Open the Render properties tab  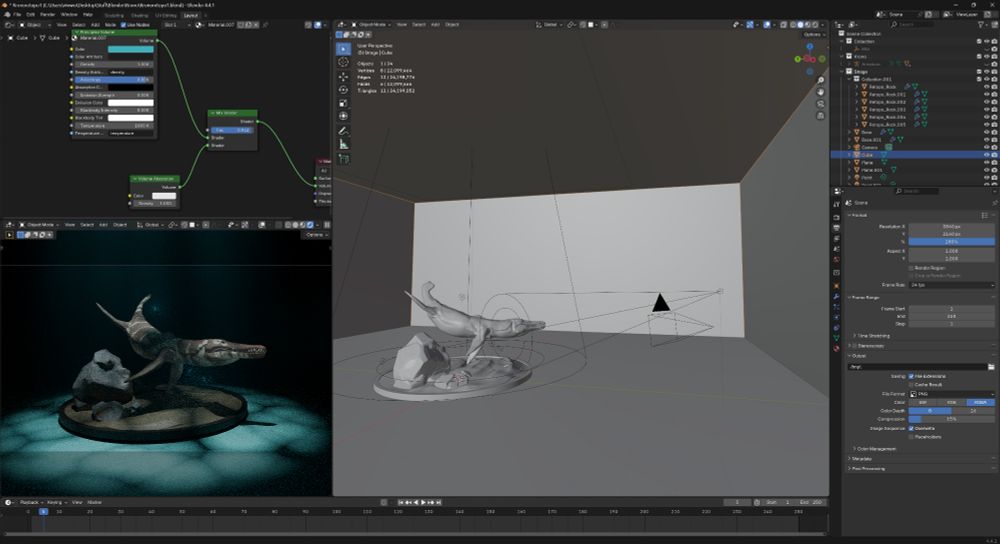pos(836,217)
